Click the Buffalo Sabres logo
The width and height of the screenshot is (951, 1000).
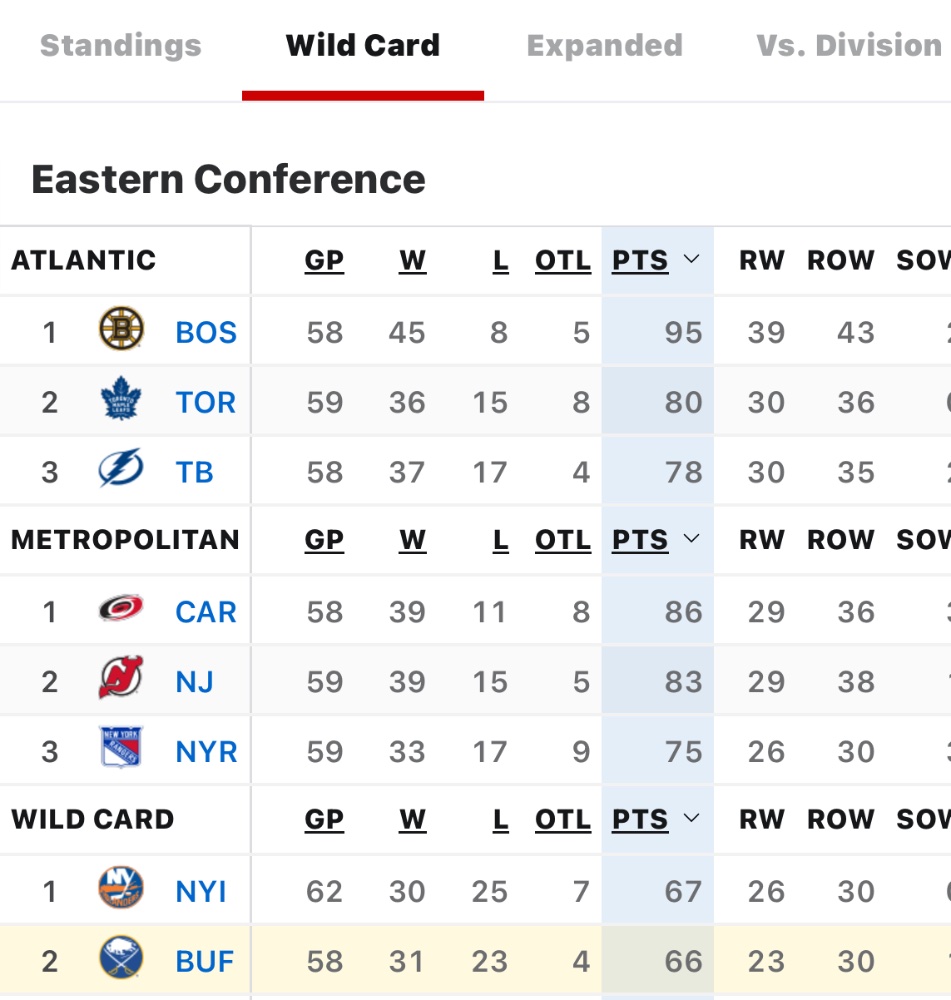click(x=121, y=957)
